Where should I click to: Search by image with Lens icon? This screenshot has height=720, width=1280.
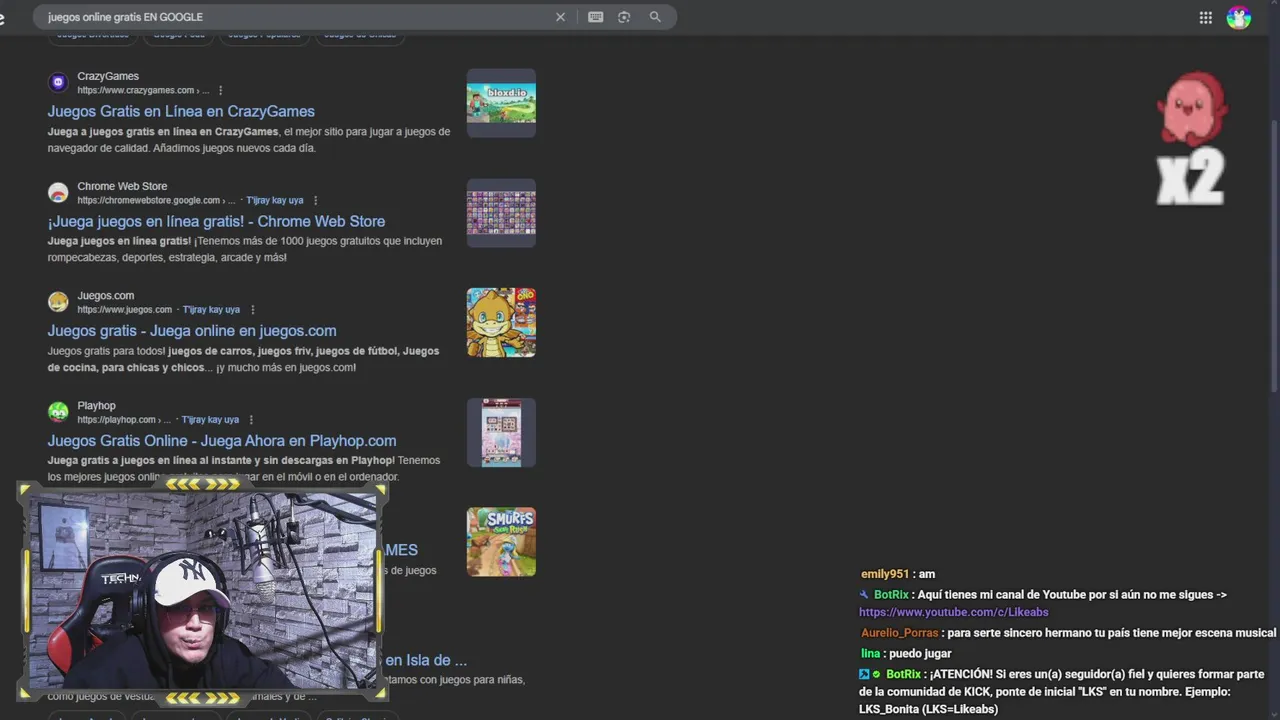(624, 17)
